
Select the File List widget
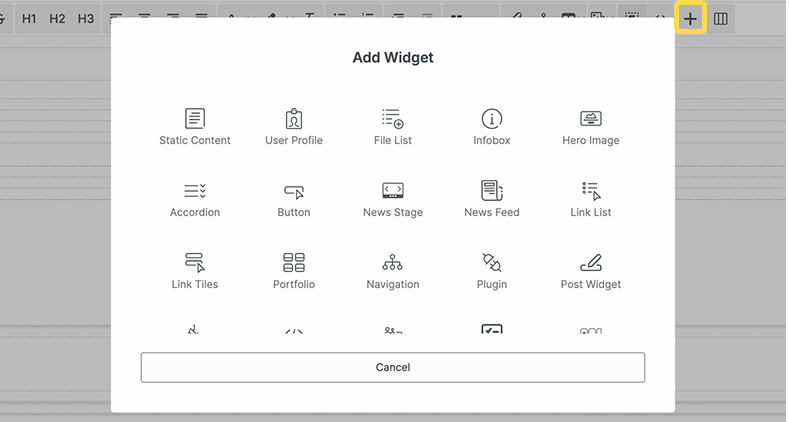point(392,127)
